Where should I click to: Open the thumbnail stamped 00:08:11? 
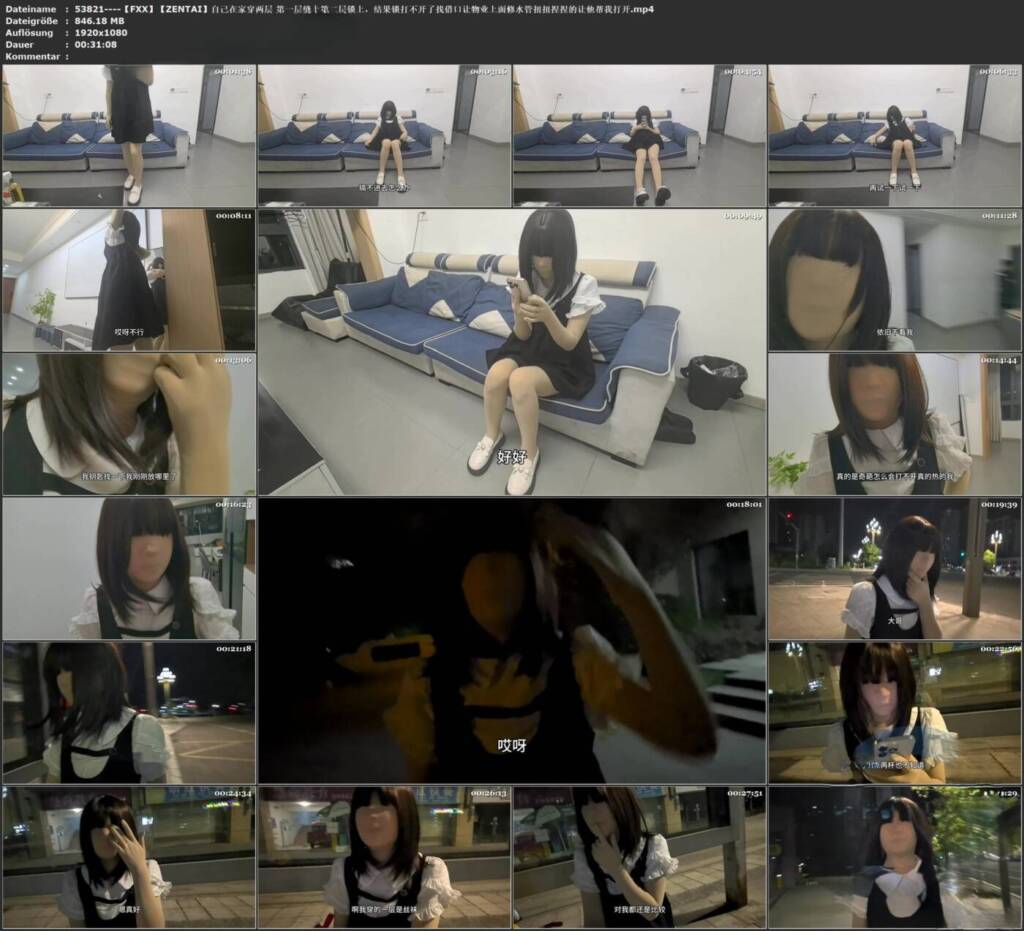[129, 279]
